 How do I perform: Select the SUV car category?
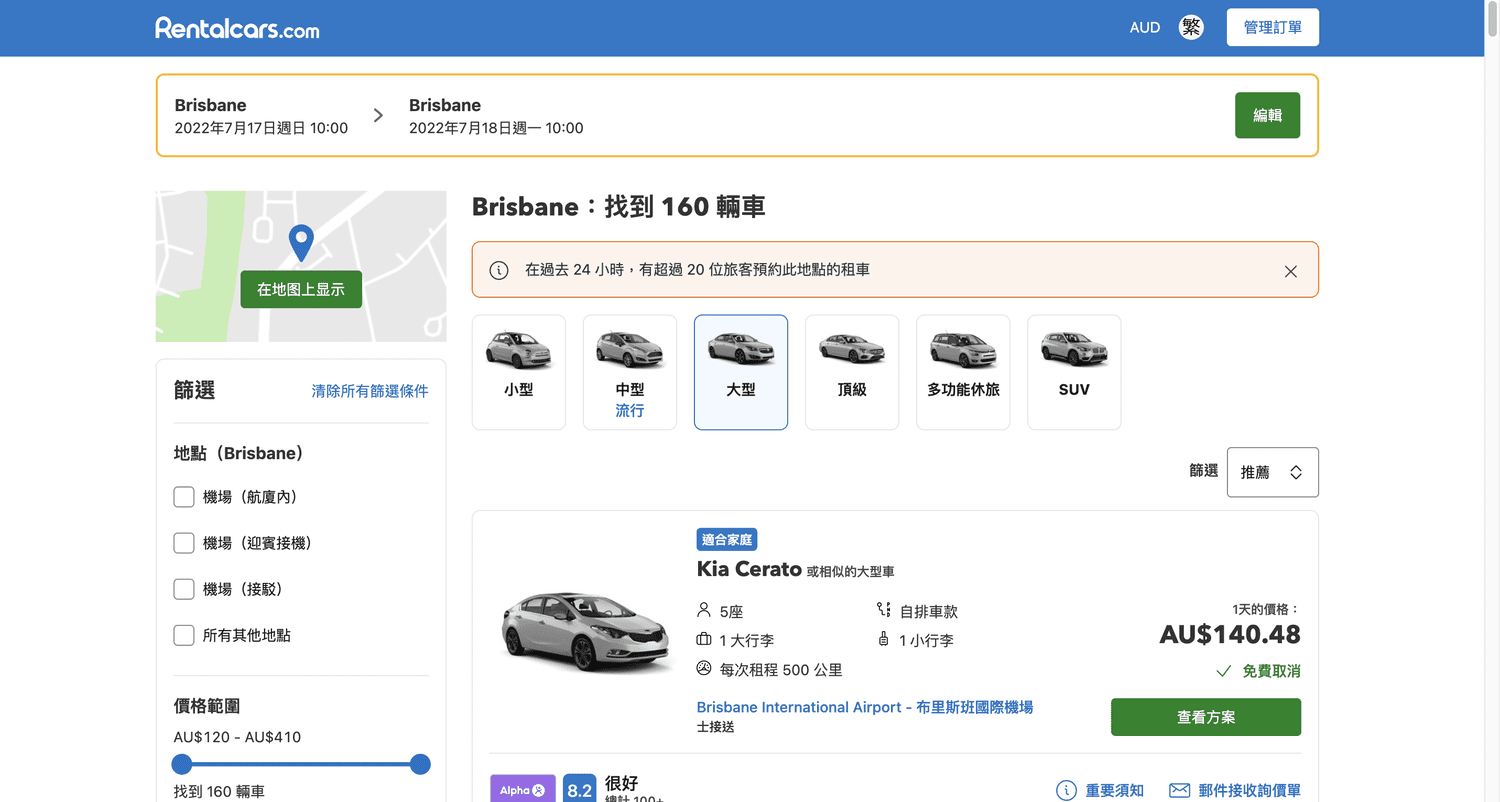(x=1074, y=372)
